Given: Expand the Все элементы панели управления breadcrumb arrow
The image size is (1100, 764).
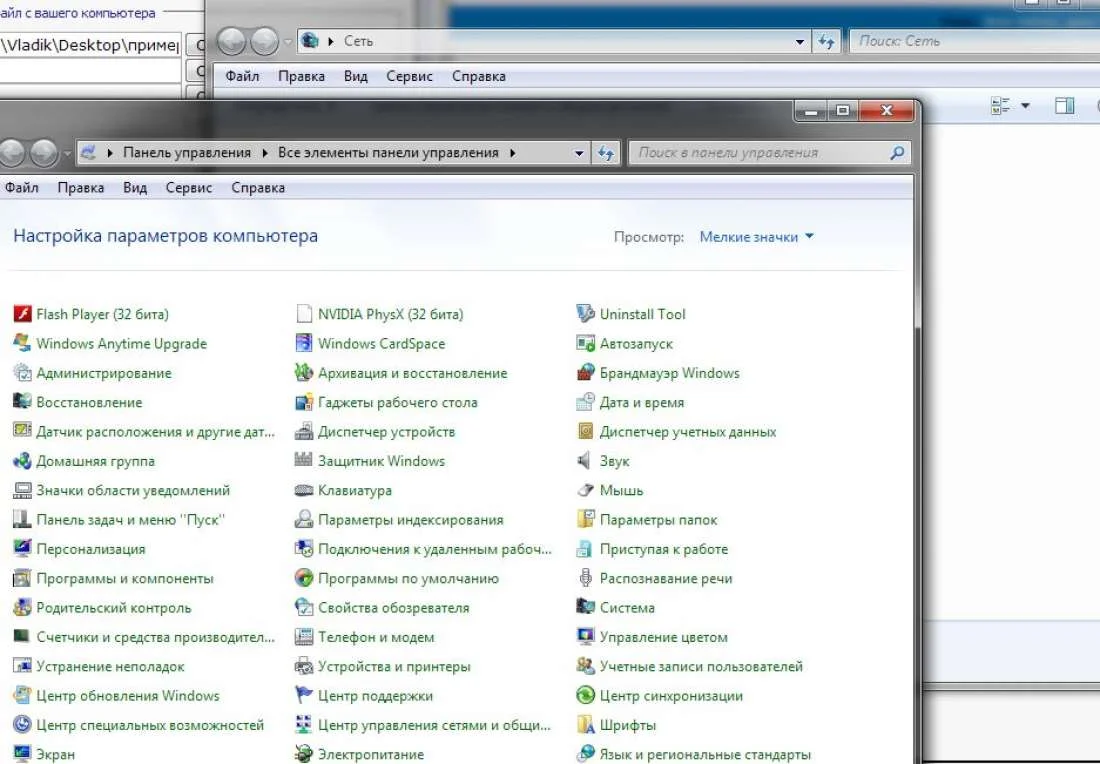Looking at the screenshot, I should click(513, 153).
